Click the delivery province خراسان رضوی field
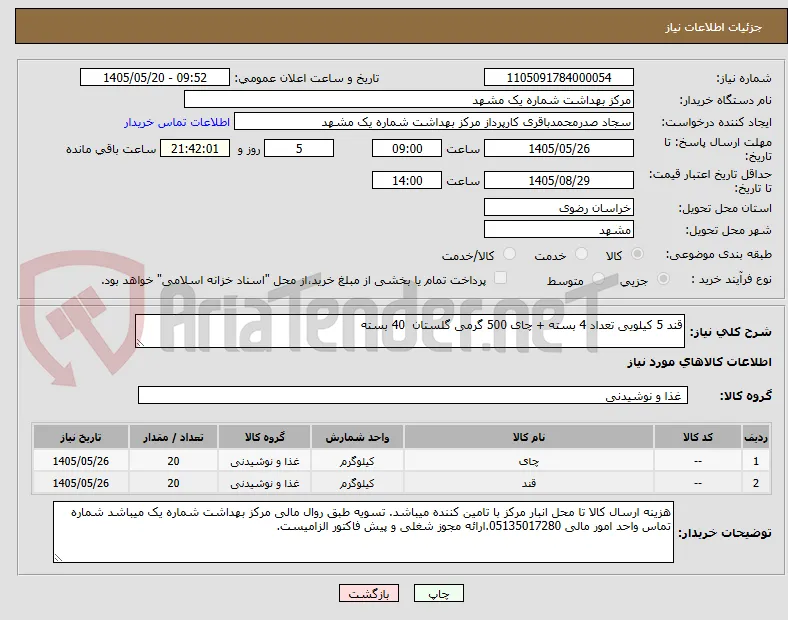788x620 pixels. [559, 208]
